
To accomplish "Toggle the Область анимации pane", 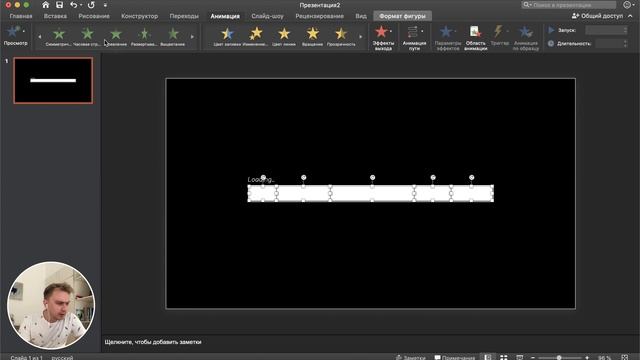I will (x=476, y=38).
